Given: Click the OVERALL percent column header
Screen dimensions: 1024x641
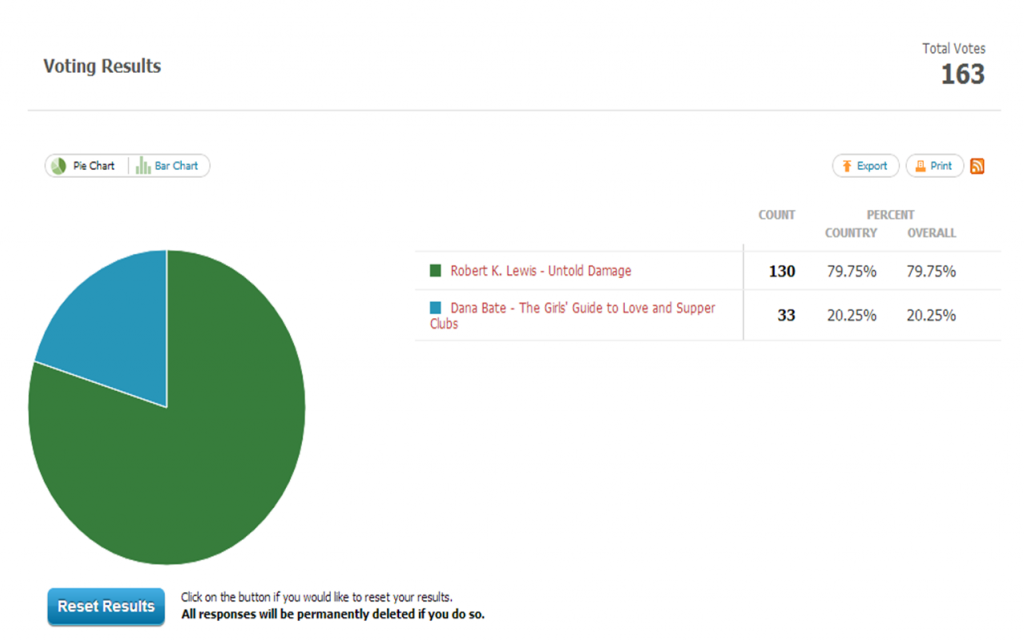Looking at the screenshot, I should coord(931,233).
